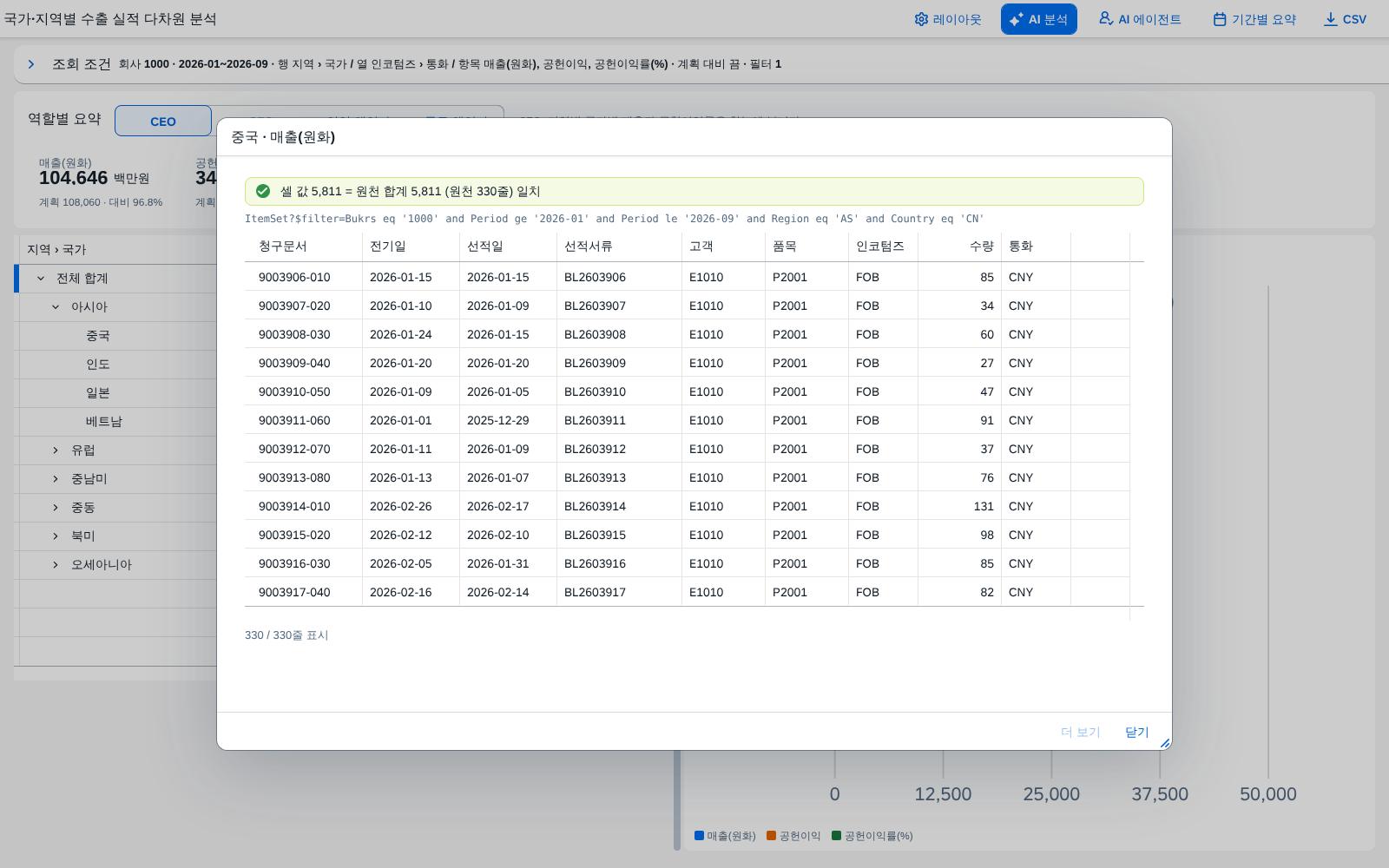
Task: Click quantity 131 cell
Action: coord(983,506)
